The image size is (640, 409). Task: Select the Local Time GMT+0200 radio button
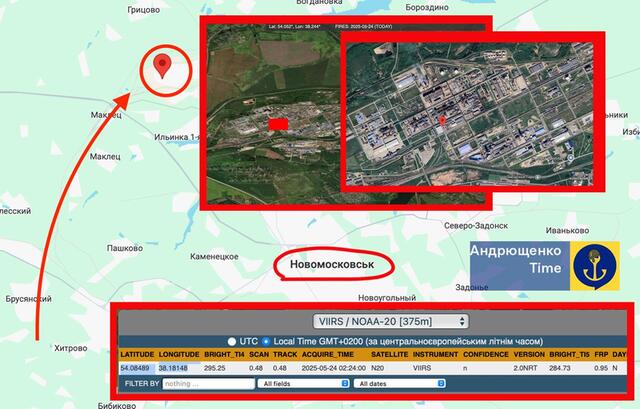[x=267, y=341]
